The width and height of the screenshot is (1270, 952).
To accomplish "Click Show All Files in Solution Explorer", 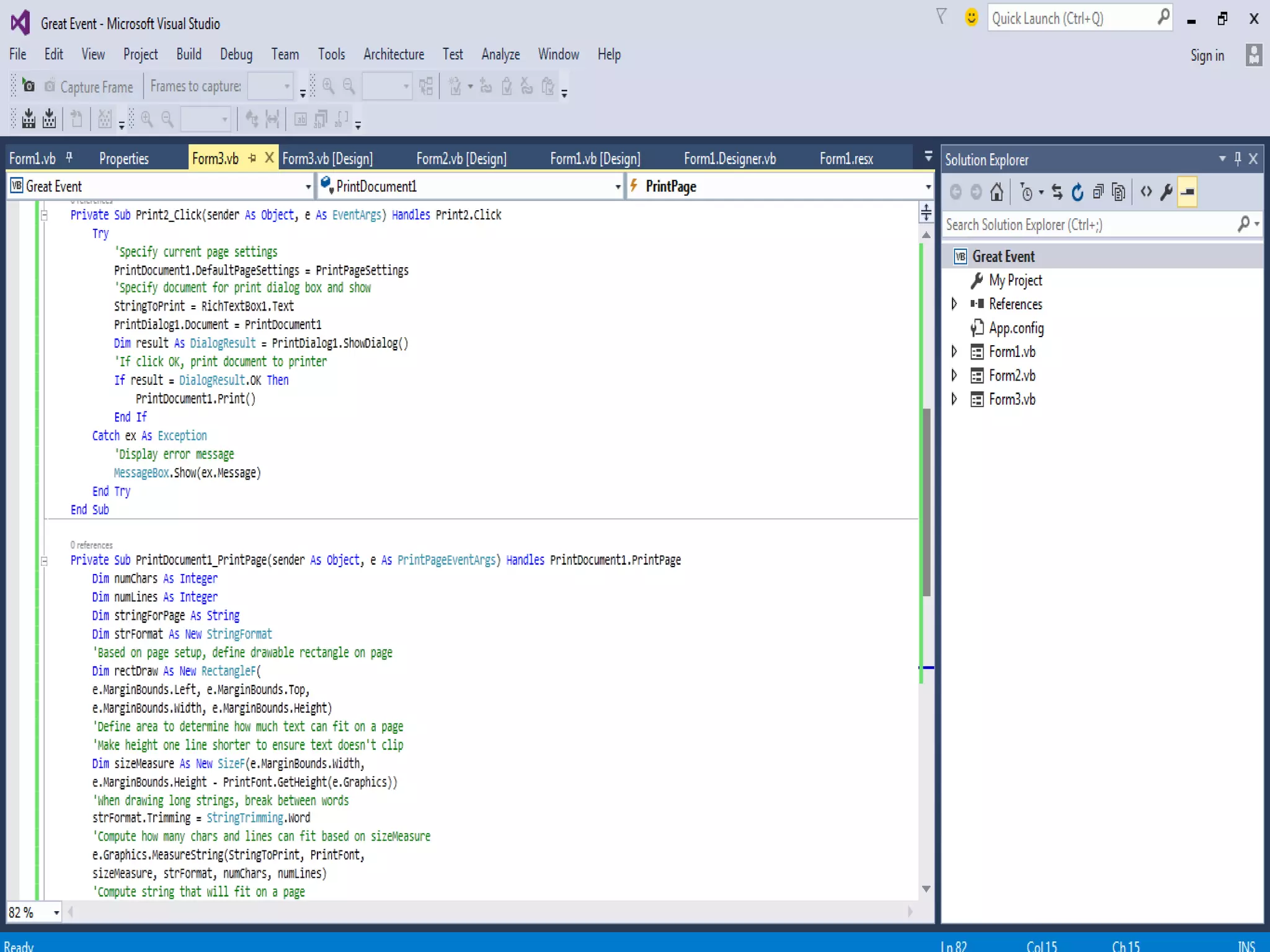I will [1119, 192].
